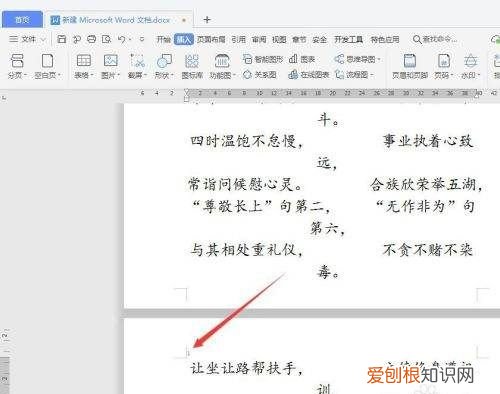500x394 pixels.
Task: Select the 插入 ribbon tab
Action: [x=184, y=40]
